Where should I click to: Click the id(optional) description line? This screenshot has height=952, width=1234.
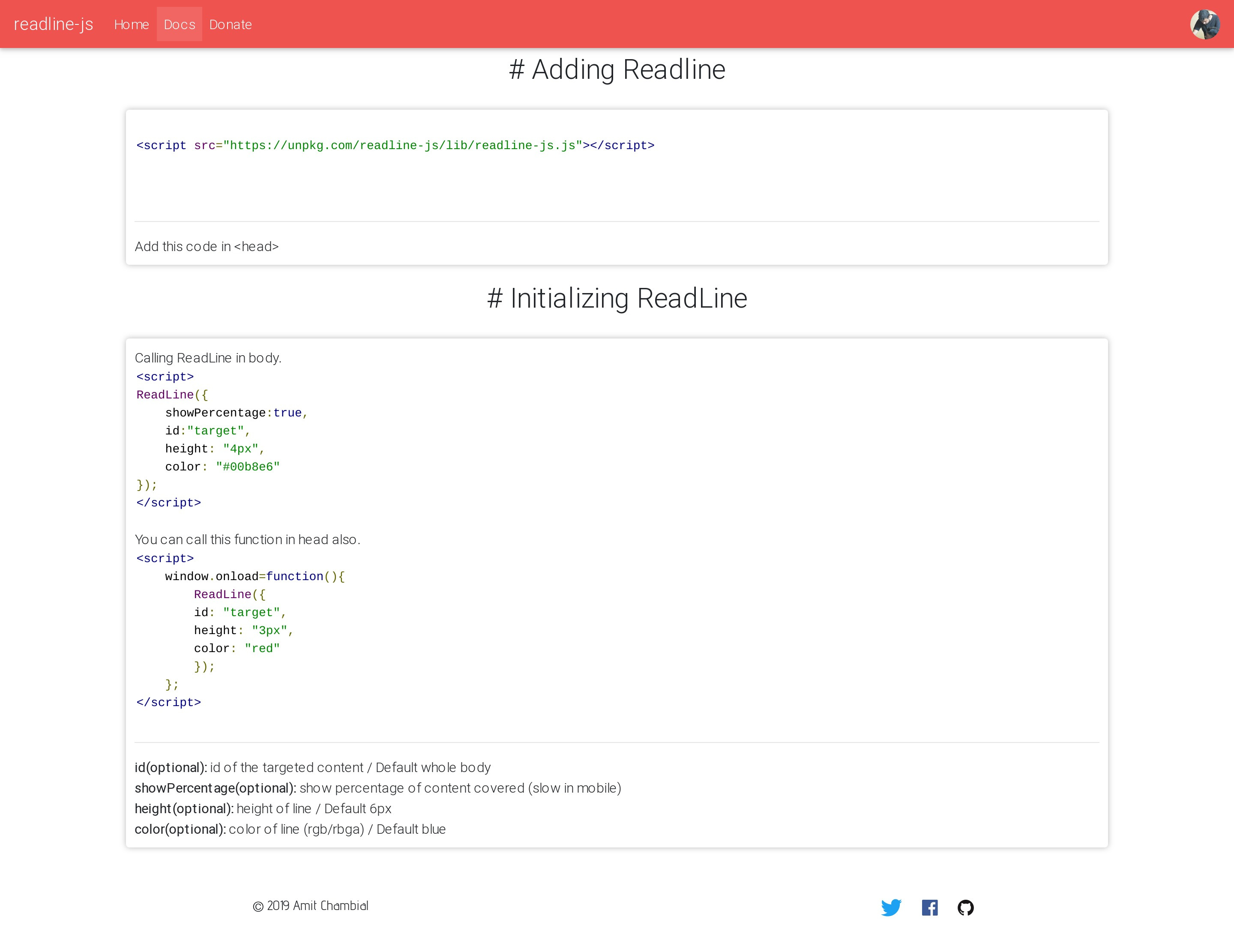(x=312, y=768)
